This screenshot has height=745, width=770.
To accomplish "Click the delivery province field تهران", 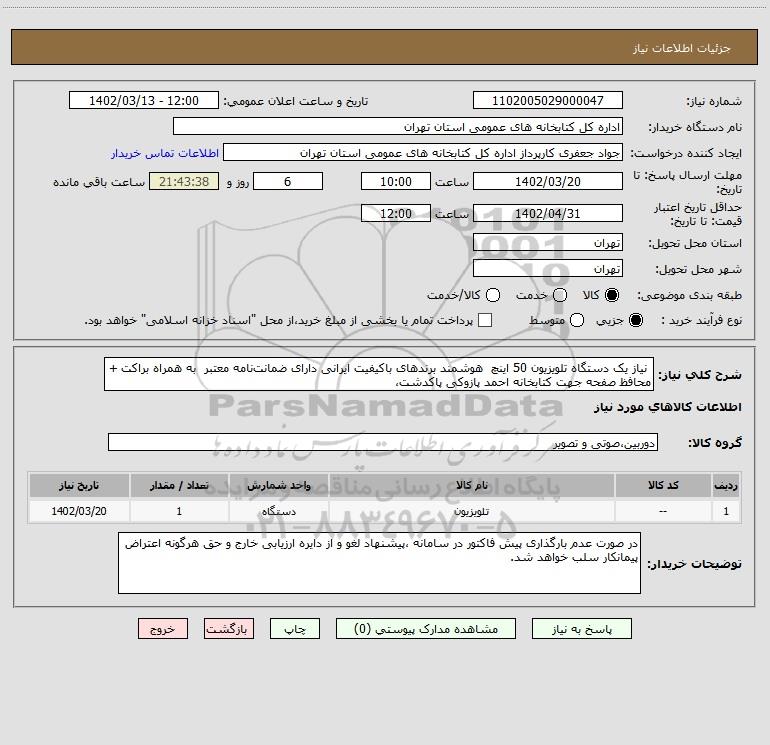I will click(548, 242).
